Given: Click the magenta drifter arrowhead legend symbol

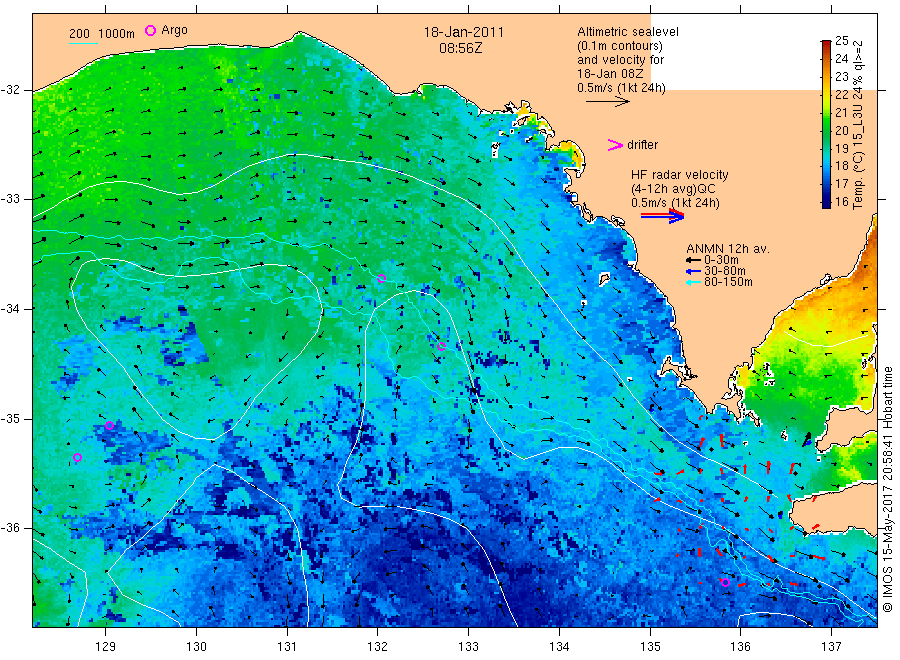Looking at the screenshot, I should point(615,145).
